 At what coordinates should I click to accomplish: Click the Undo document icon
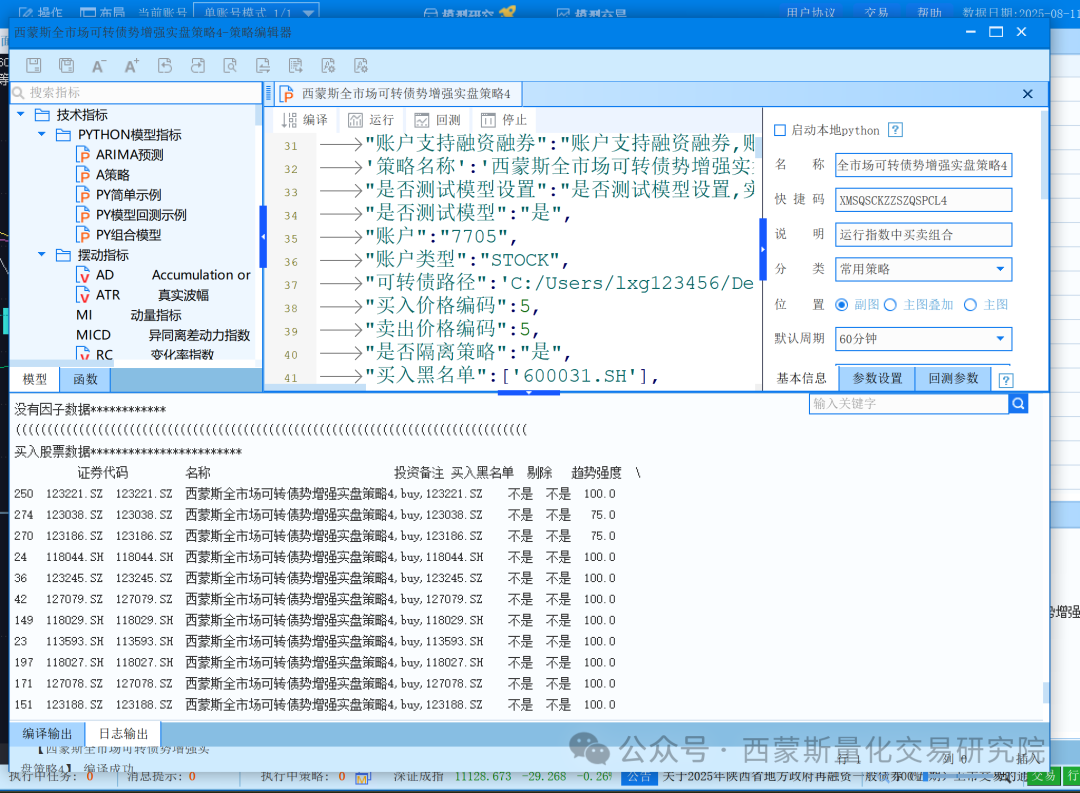pyautogui.click(x=165, y=65)
